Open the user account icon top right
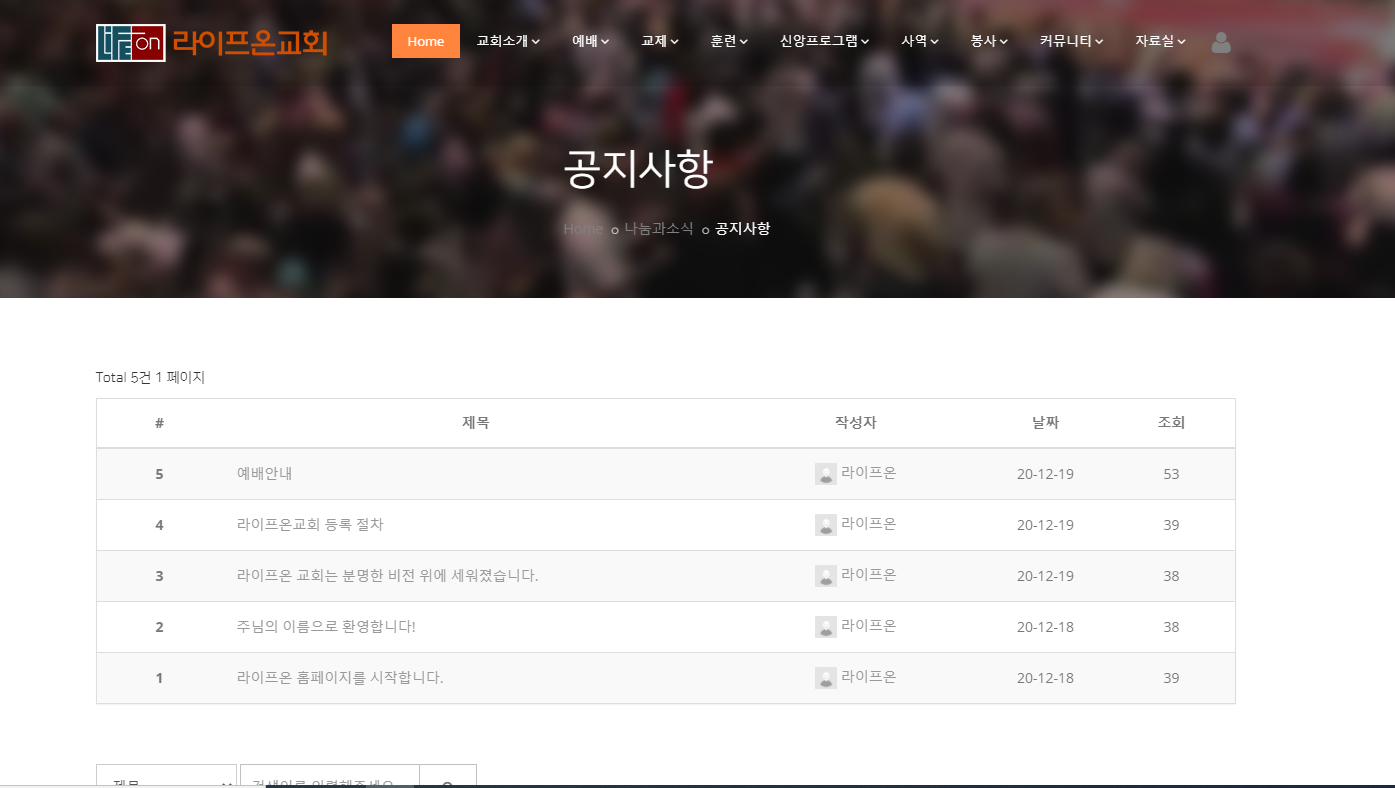Viewport: 1395px width, 788px height. point(1220,42)
